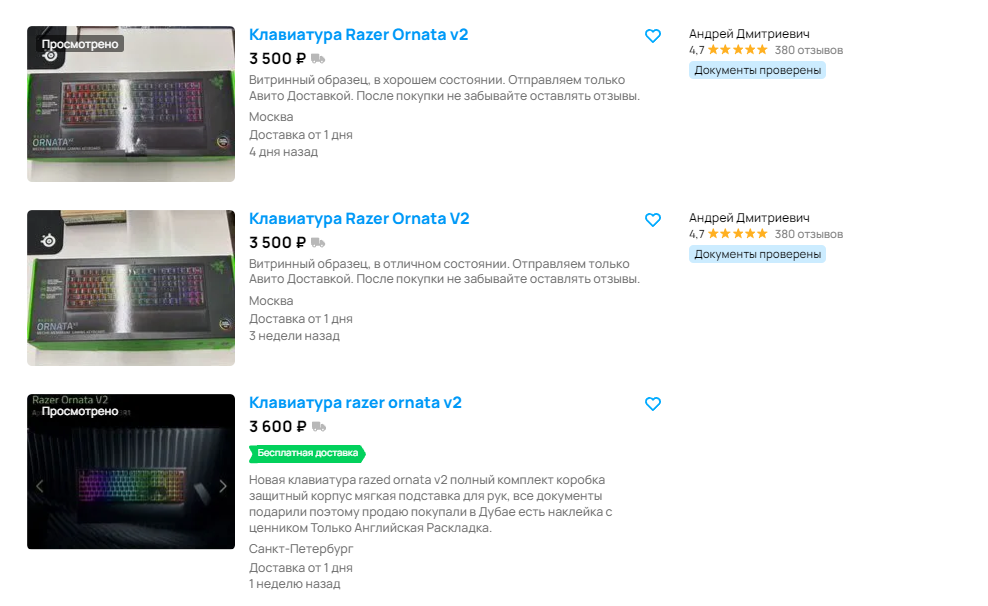Toggle heart on 3 600 ₽ listing
This screenshot has height=606, width=988.
[x=653, y=404]
